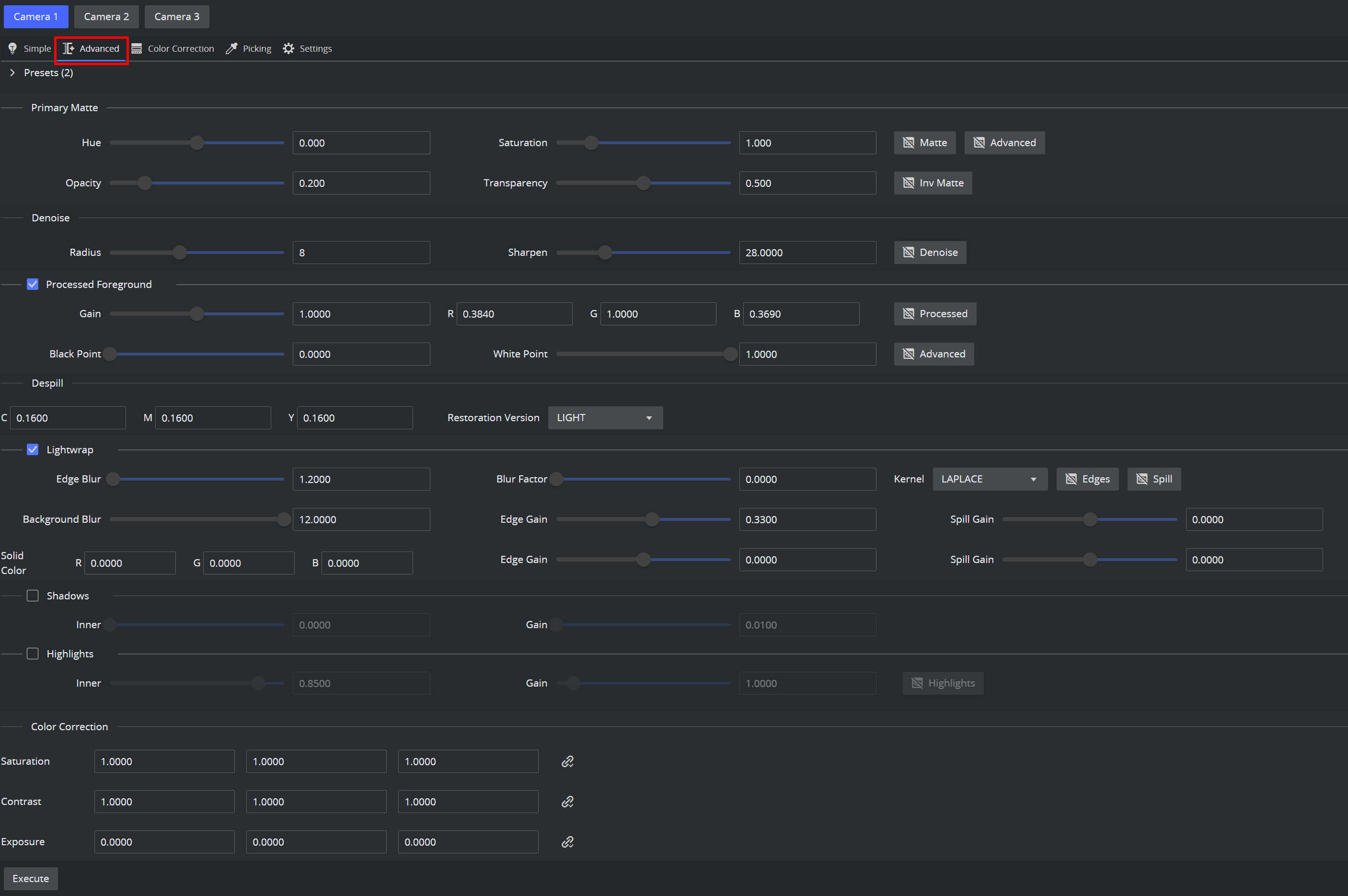Image resolution: width=1348 pixels, height=896 pixels.
Task: Click the Hue value input field
Action: click(361, 143)
